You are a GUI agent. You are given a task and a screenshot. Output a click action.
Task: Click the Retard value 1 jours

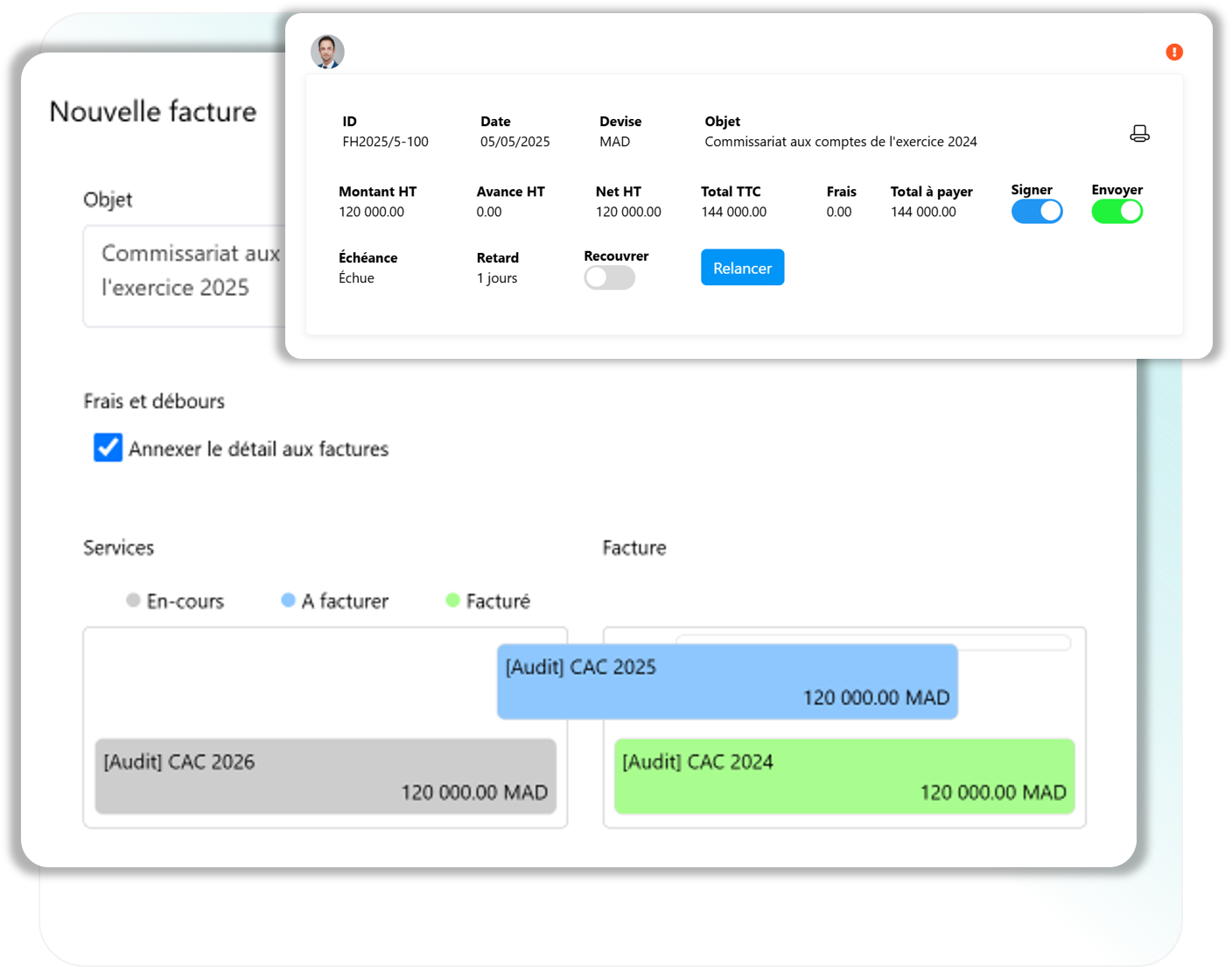pos(496,278)
